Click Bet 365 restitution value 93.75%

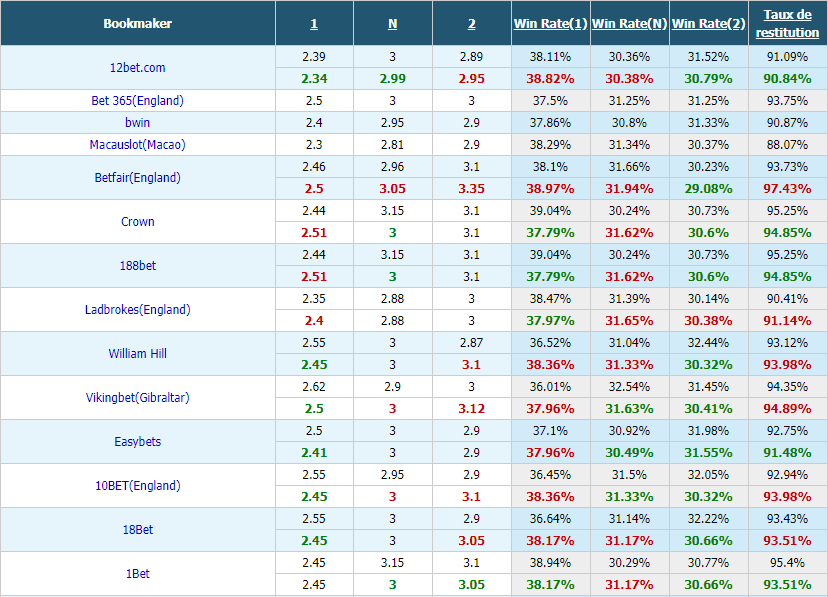coord(787,101)
